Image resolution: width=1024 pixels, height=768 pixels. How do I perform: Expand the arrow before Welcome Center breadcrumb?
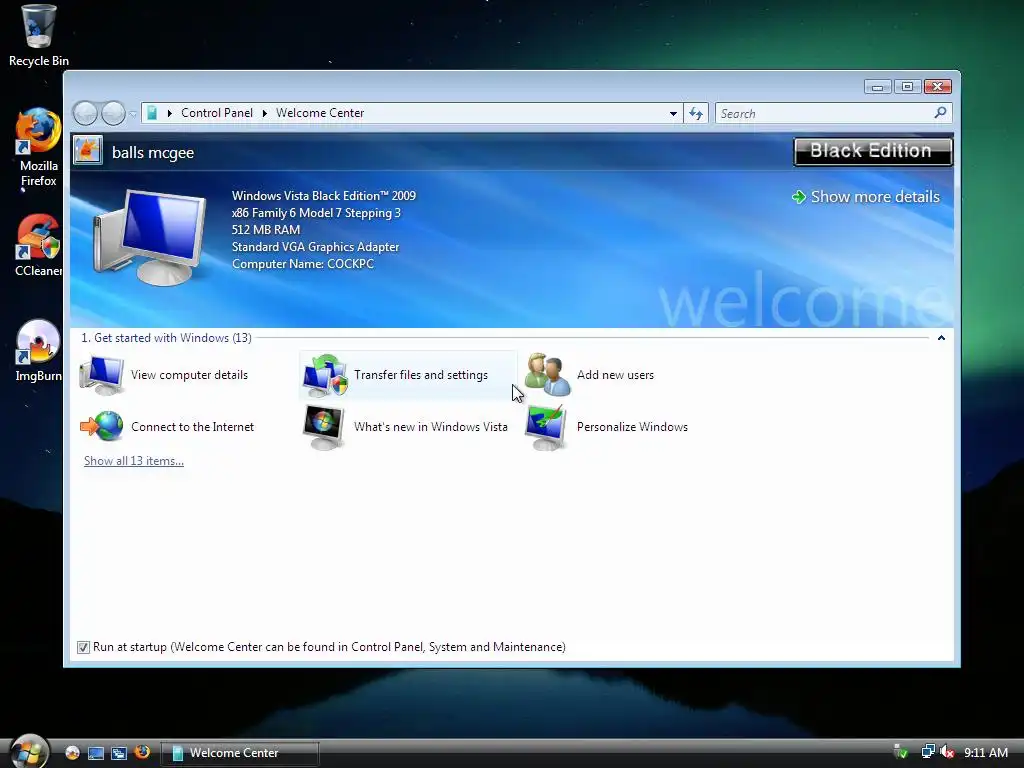[264, 113]
